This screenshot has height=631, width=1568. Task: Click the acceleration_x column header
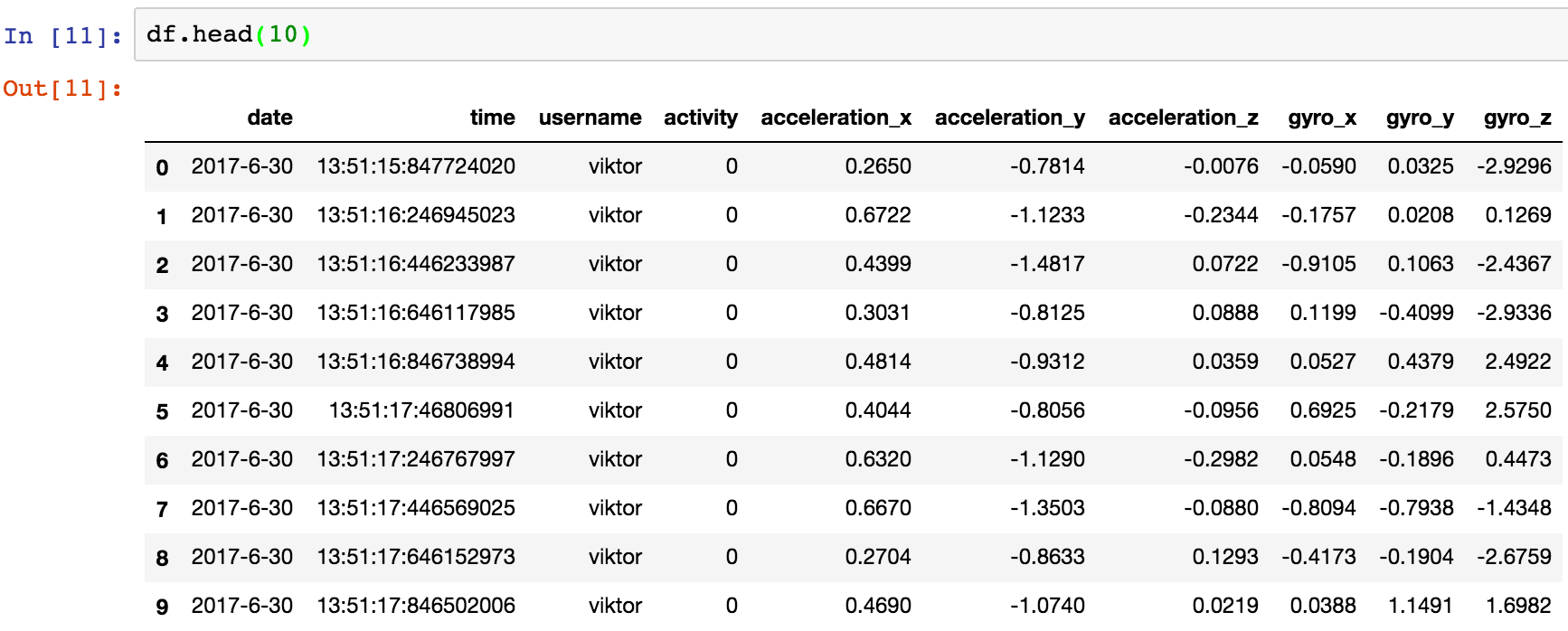[836, 118]
